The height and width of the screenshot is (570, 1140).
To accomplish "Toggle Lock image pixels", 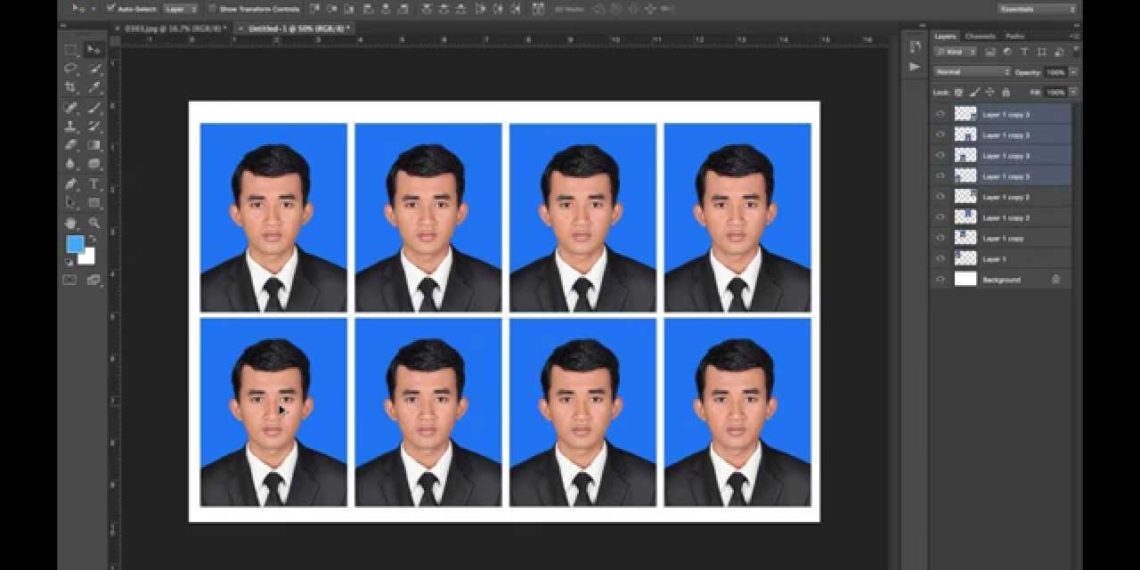I will [x=974, y=92].
